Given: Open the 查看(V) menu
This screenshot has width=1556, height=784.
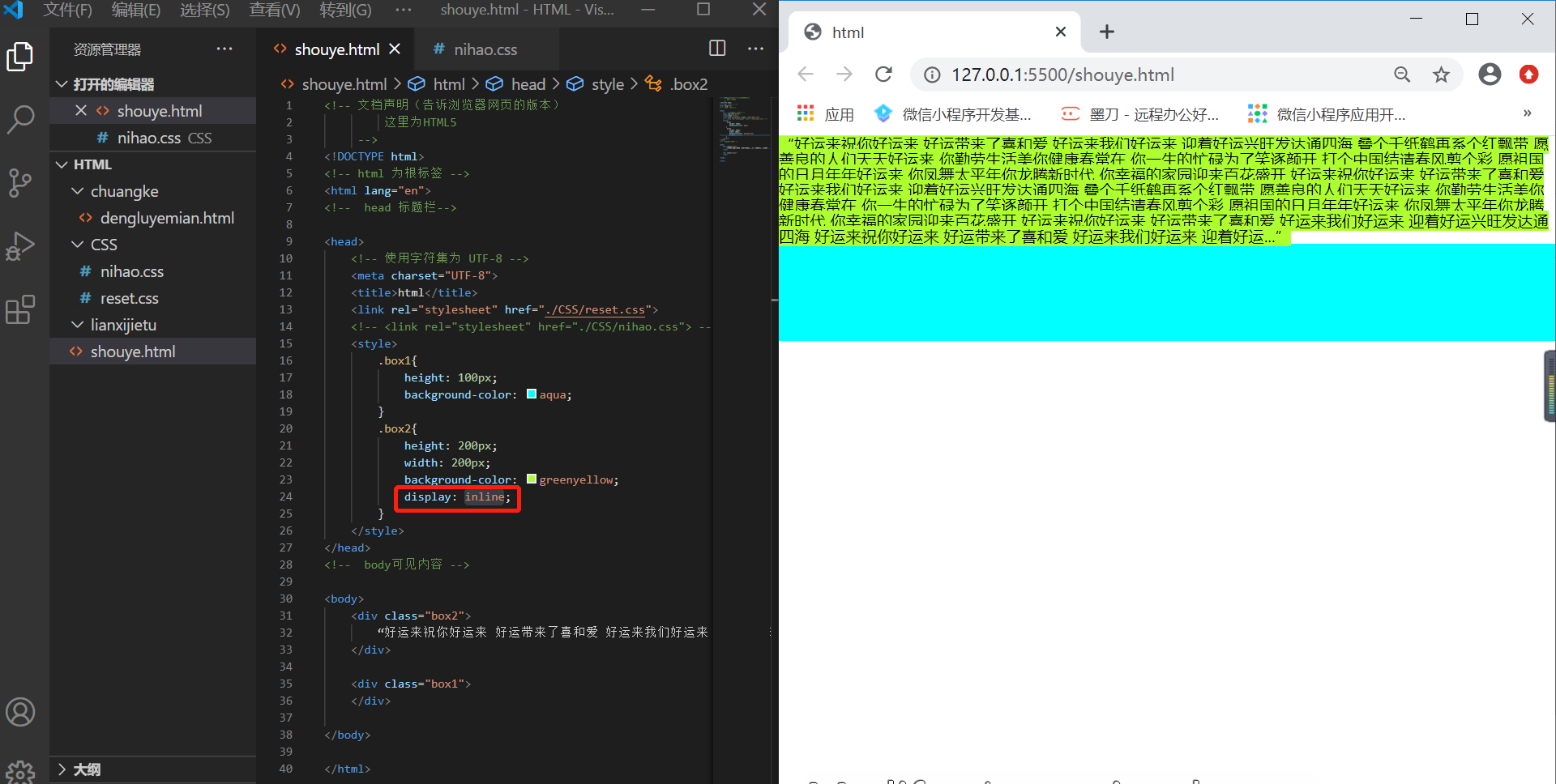Looking at the screenshot, I should (275, 10).
